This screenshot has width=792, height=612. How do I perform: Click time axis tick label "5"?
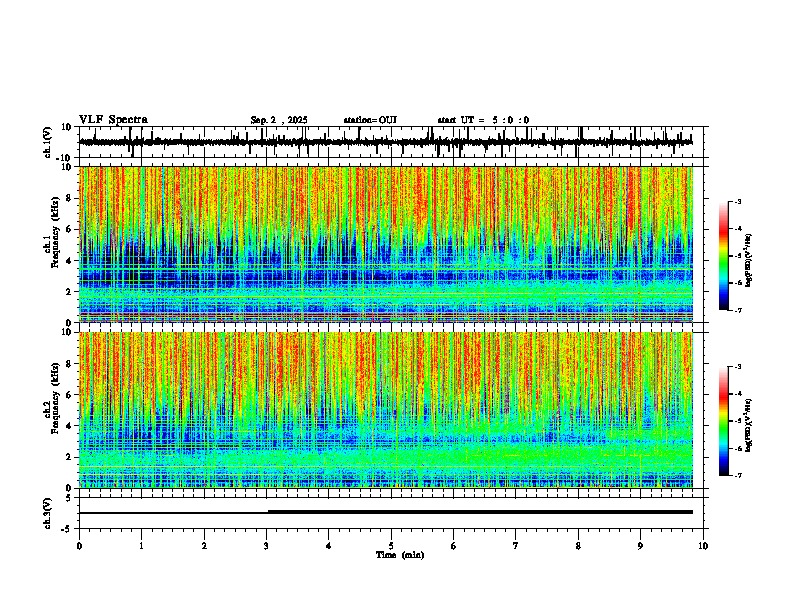(x=391, y=546)
